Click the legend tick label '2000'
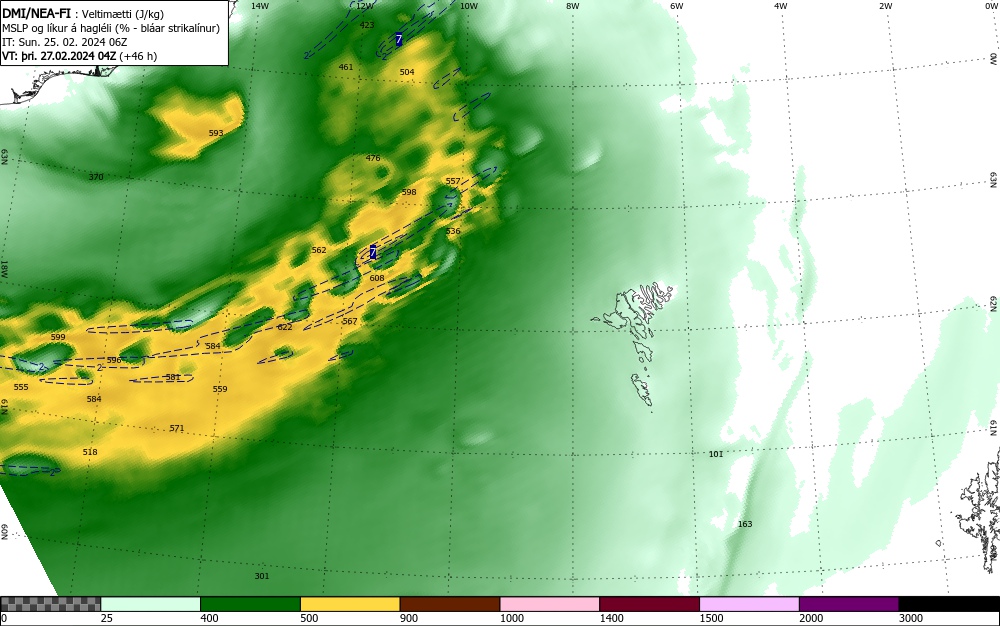Viewport: 1000px width, 626px height. [x=811, y=618]
